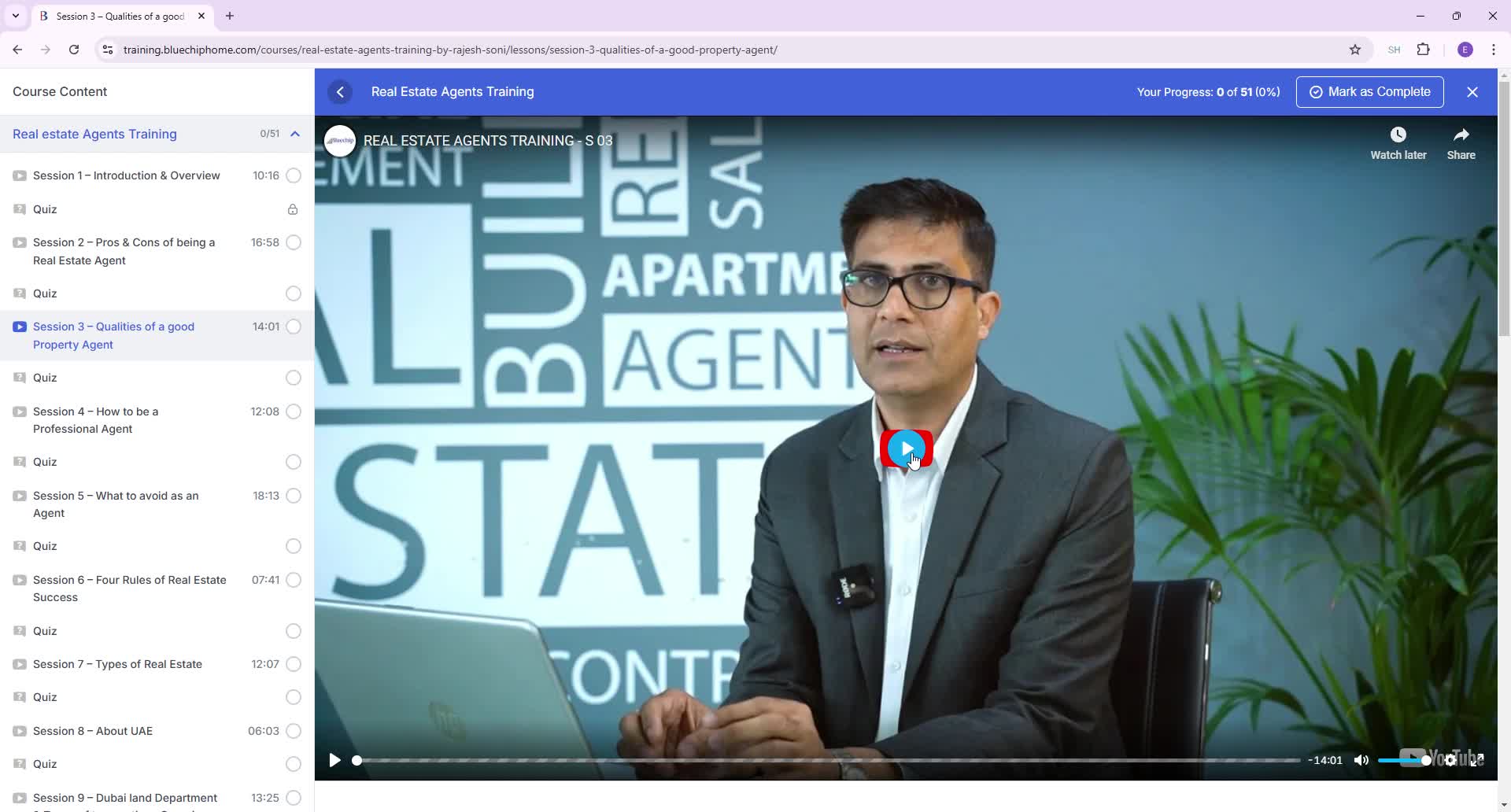The width and height of the screenshot is (1511, 812).
Task: Toggle the quiz under Session 3 complete
Action: click(x=293, y=378)
